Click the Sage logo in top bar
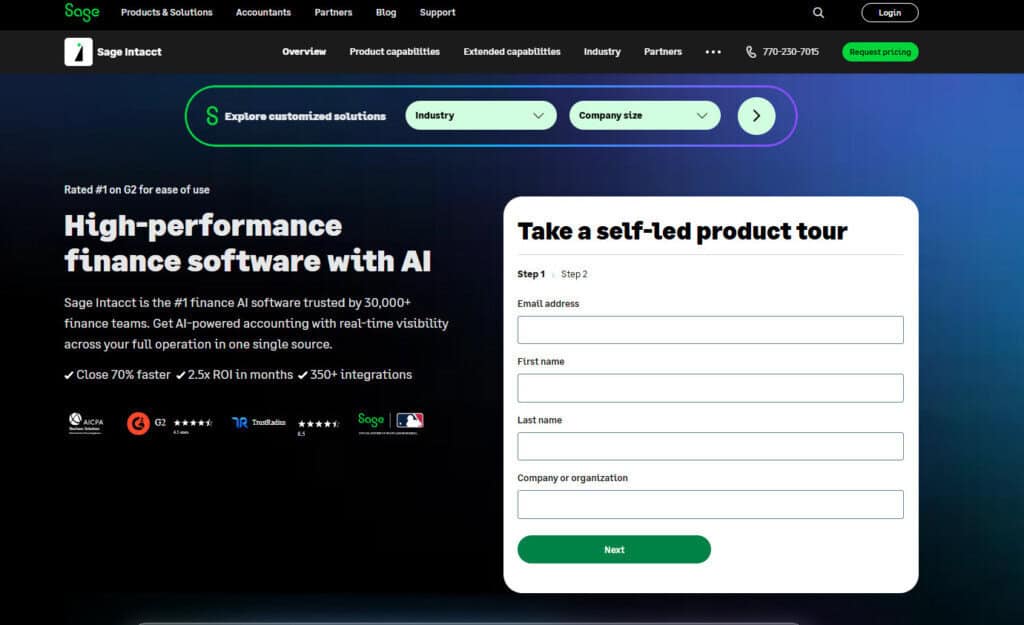The image size is (1024, 625). [x=82, y=12]
